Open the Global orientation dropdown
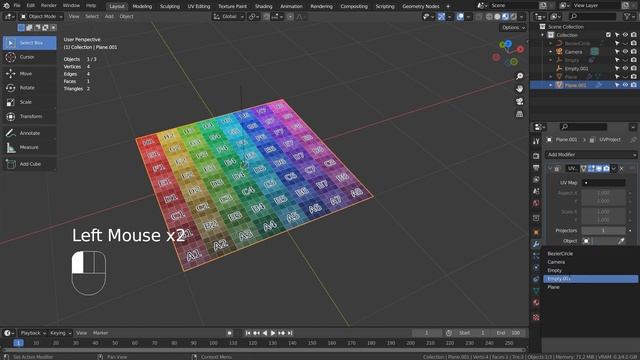Viewport: 640px width, 360px height. 228,17
